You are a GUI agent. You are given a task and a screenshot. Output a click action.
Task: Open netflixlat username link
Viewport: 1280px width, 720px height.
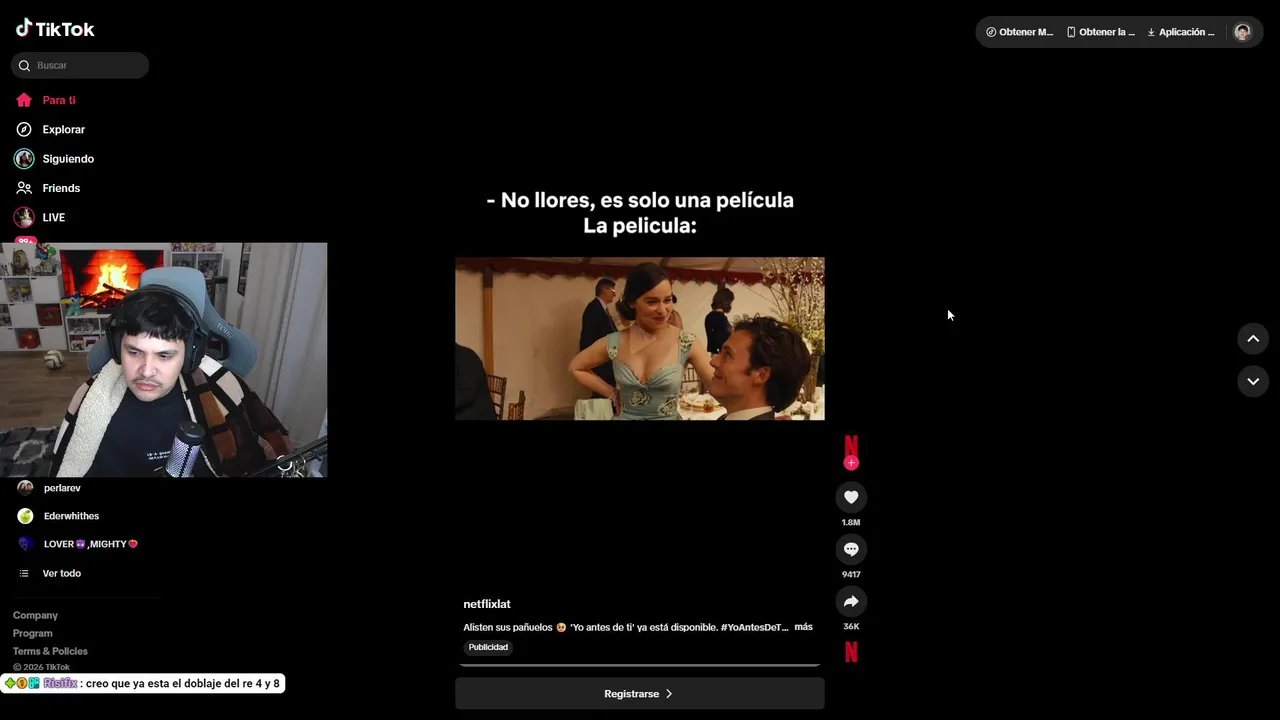pos(487,604)
